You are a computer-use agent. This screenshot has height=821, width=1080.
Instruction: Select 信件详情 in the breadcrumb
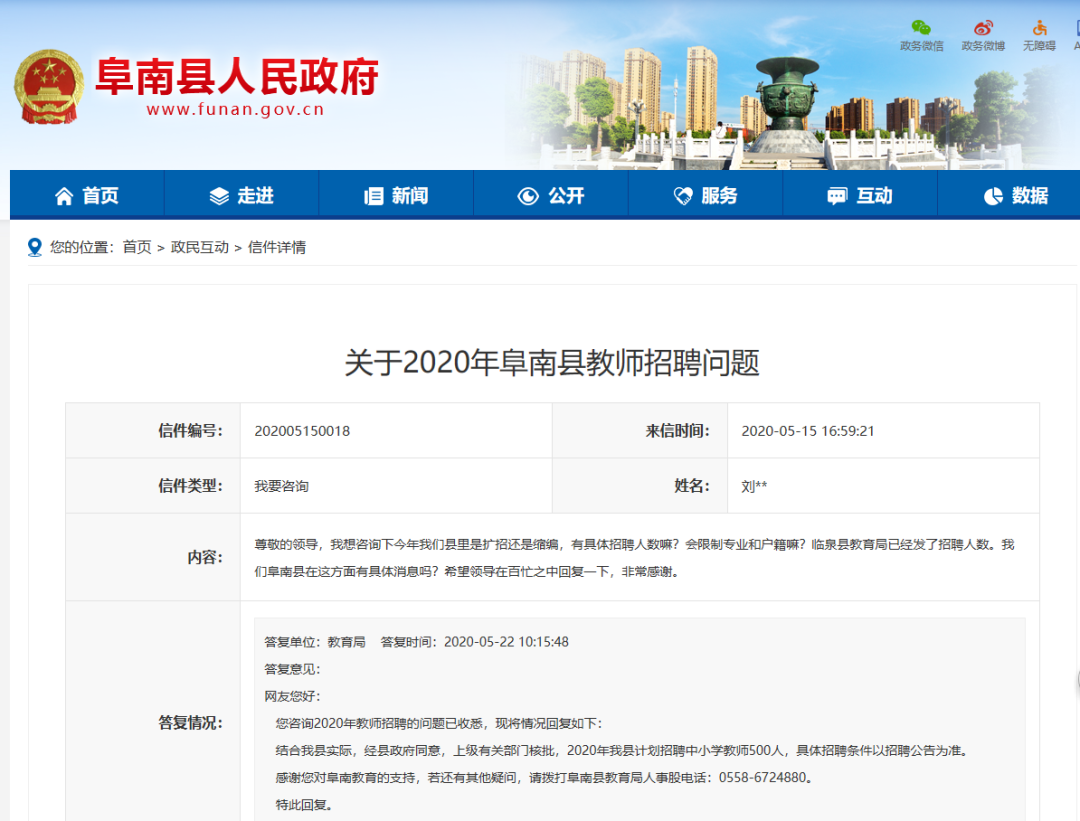pyautogui.click(x=277, y=247)
